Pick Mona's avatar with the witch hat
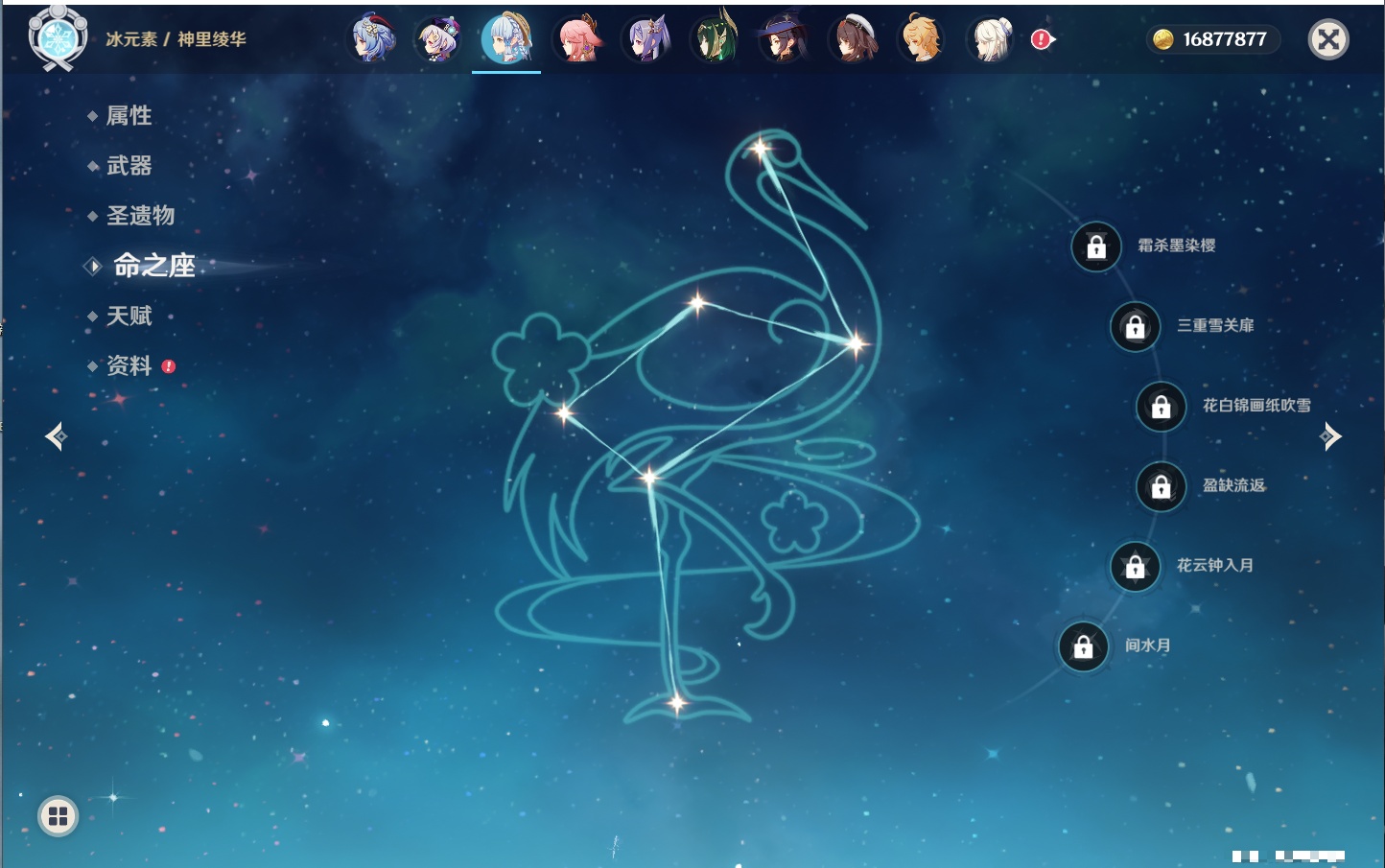The height and width of the screenshot is (868, 1385). coord(783,39)
